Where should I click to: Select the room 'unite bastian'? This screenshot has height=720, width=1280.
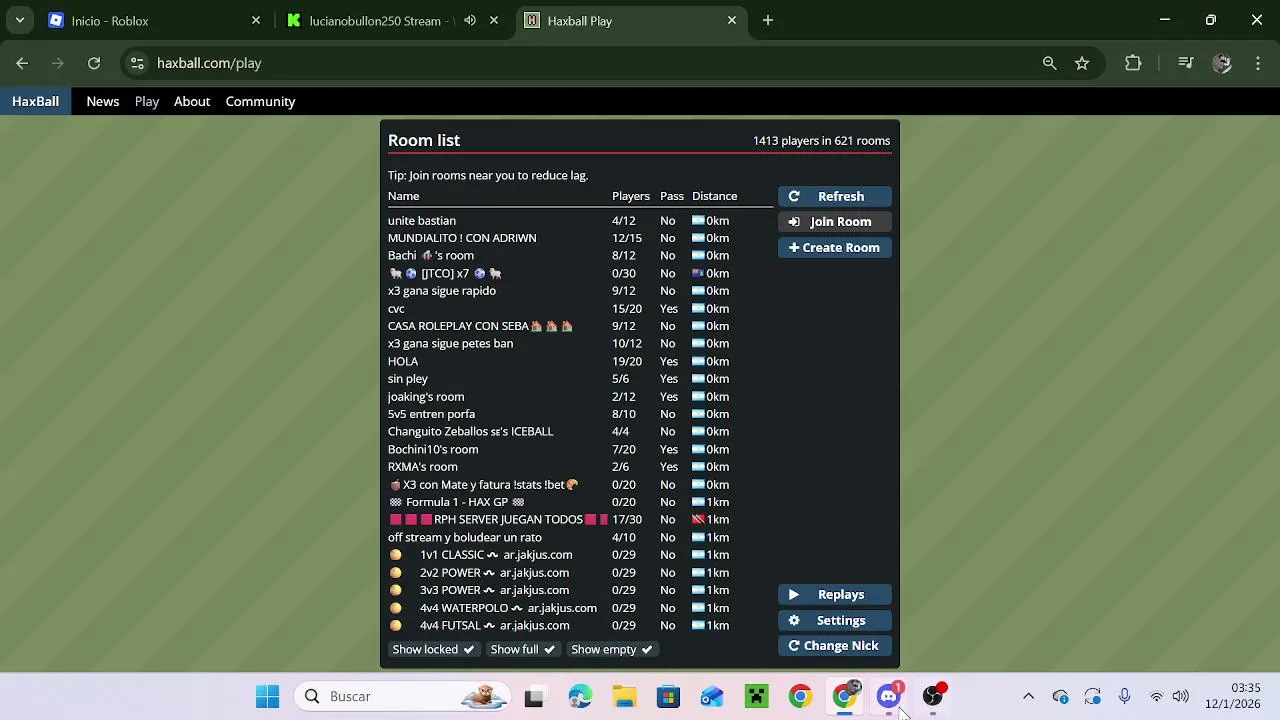(580, 221)
